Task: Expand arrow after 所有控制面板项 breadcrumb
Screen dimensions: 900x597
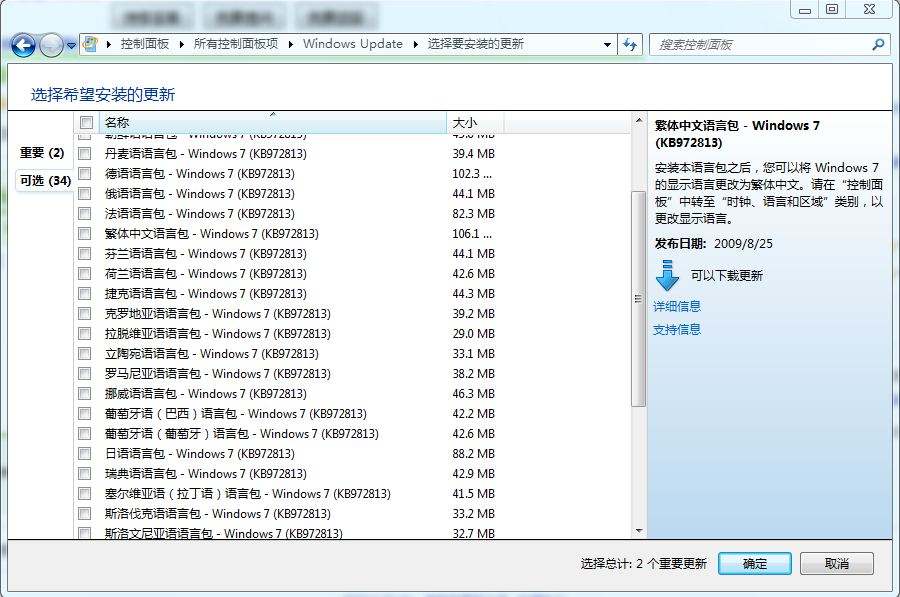Action: click(290, 44)
